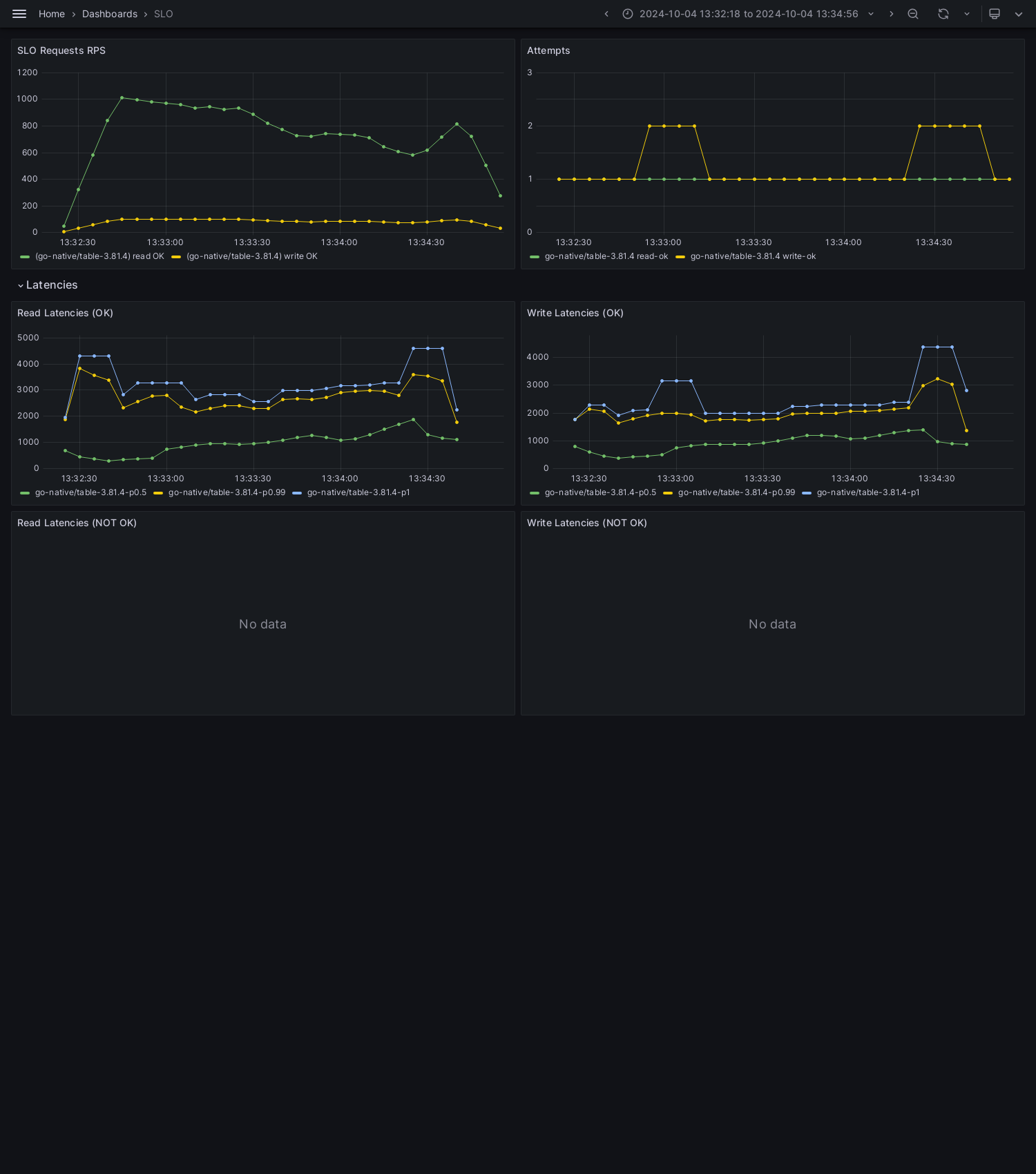Click the SLO breadcrumb
Screen dimensions: 1036x1174
164,14
